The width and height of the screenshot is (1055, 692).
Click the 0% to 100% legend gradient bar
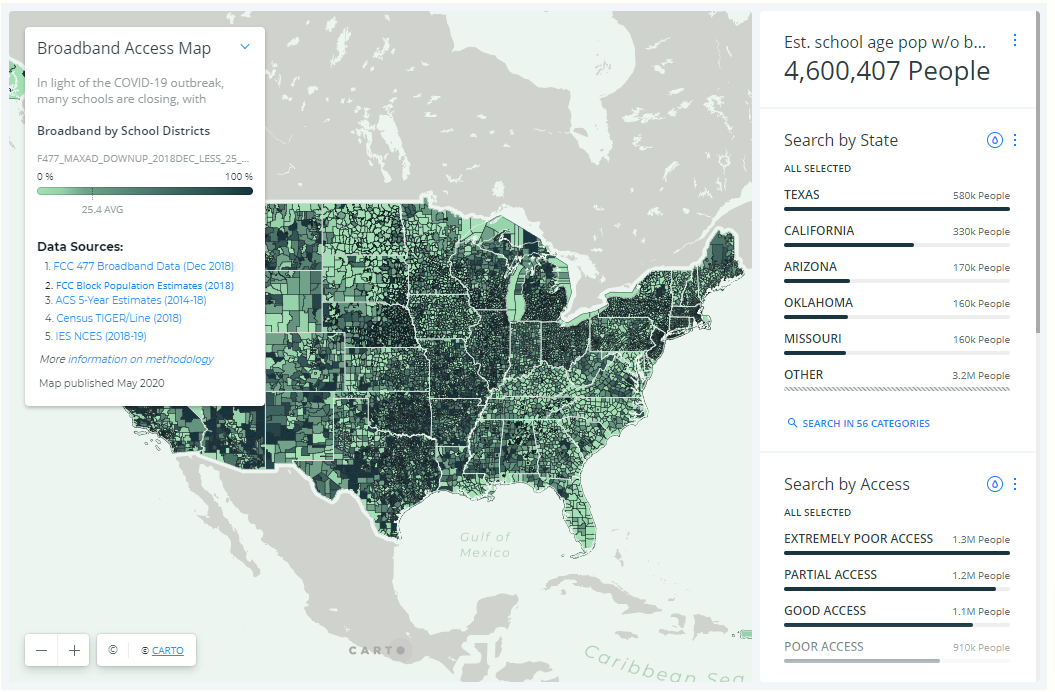tap(145, 191)
